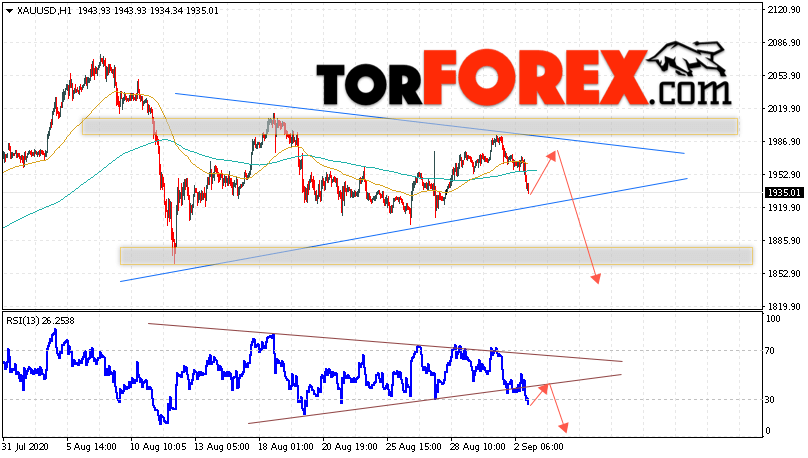The image size is (808, 458).
Task: Click the current price tag 1935.01
Action: coord(784,193)
